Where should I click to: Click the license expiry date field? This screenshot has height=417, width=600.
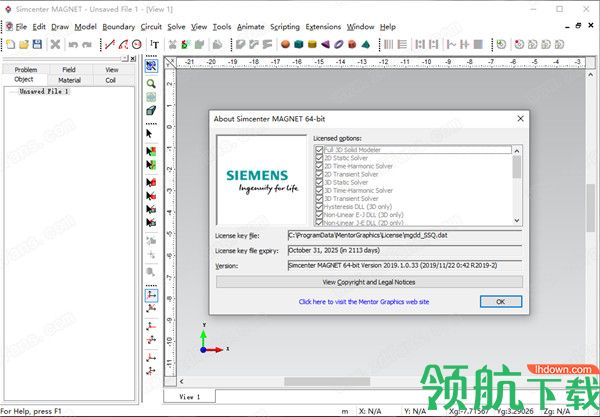point(405,250)
